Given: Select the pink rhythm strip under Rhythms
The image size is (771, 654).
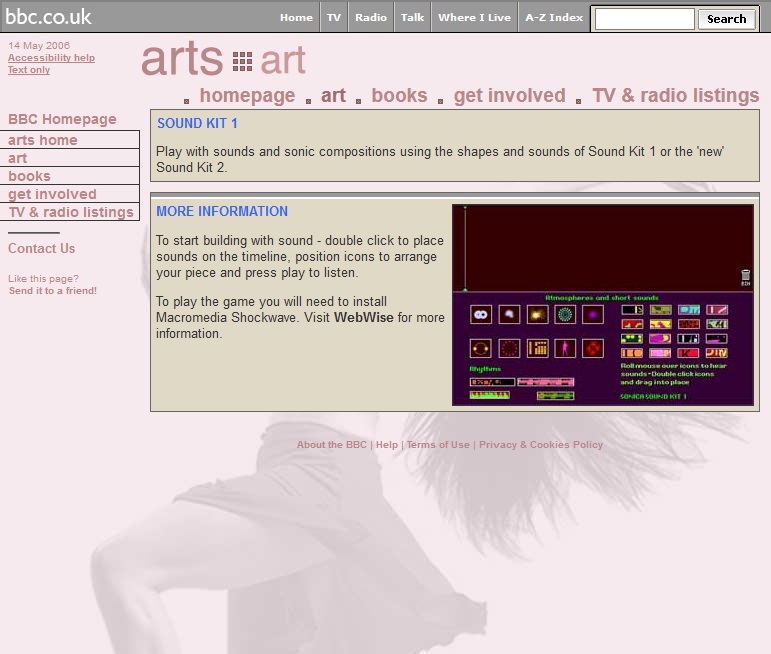Looking at the screenshot, I should click(545, 382).
